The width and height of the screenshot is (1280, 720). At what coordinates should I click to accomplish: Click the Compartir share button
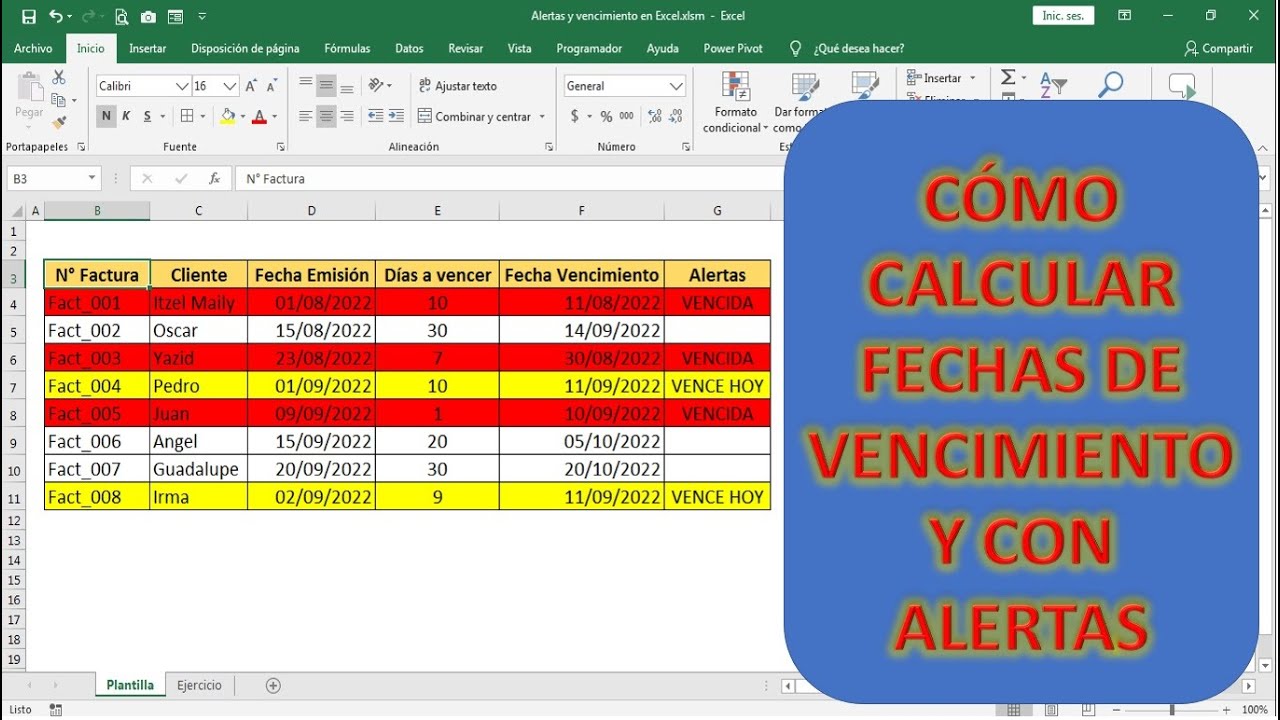coord(1218,48)
